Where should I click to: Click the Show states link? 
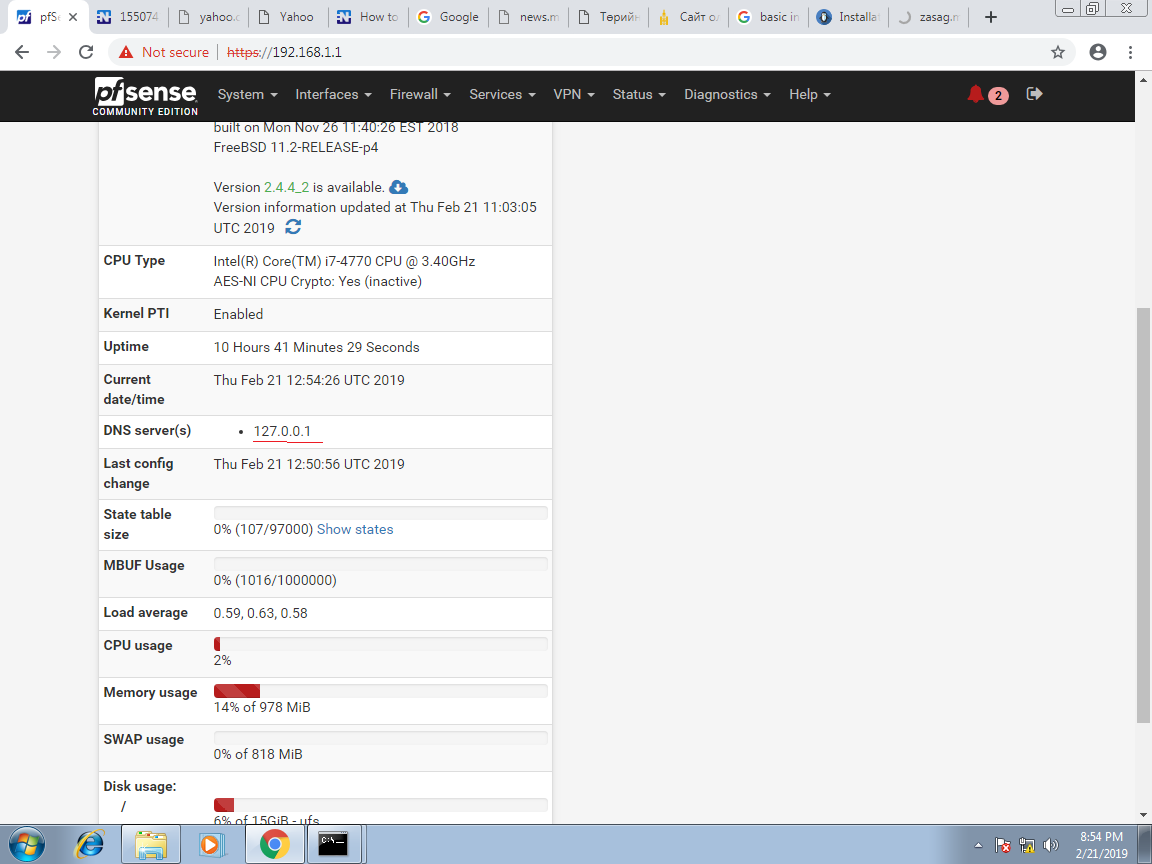(x=355, y=530)
